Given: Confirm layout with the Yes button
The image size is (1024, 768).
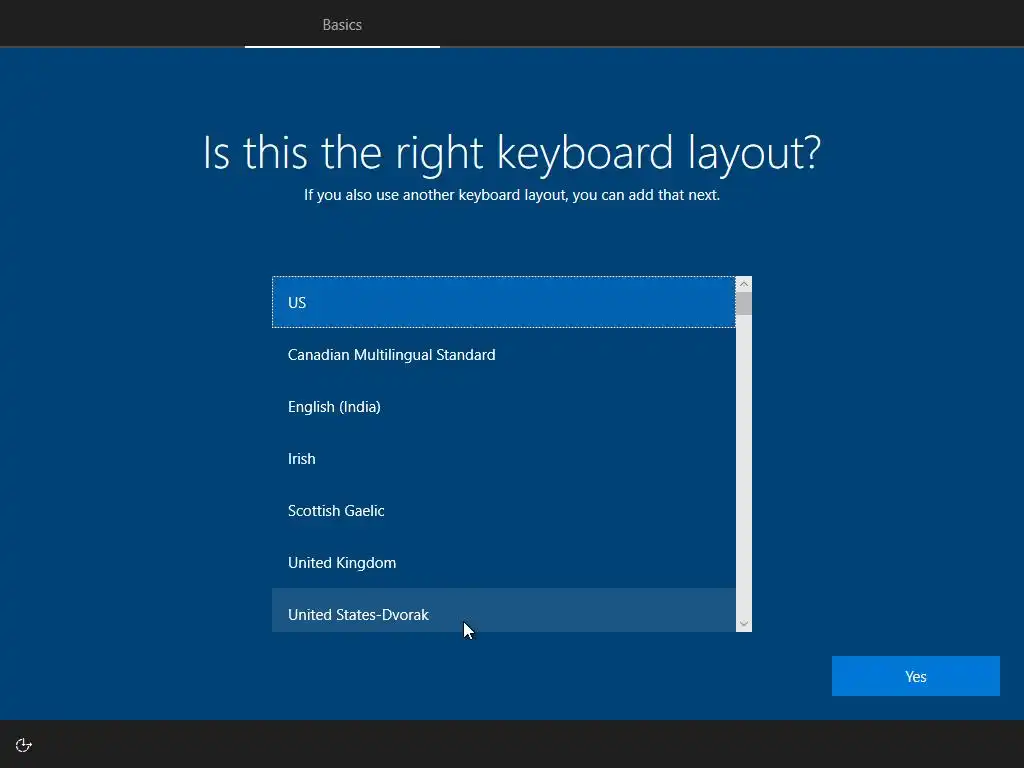Looking at the screenshot, I should [x=916, y=676].
